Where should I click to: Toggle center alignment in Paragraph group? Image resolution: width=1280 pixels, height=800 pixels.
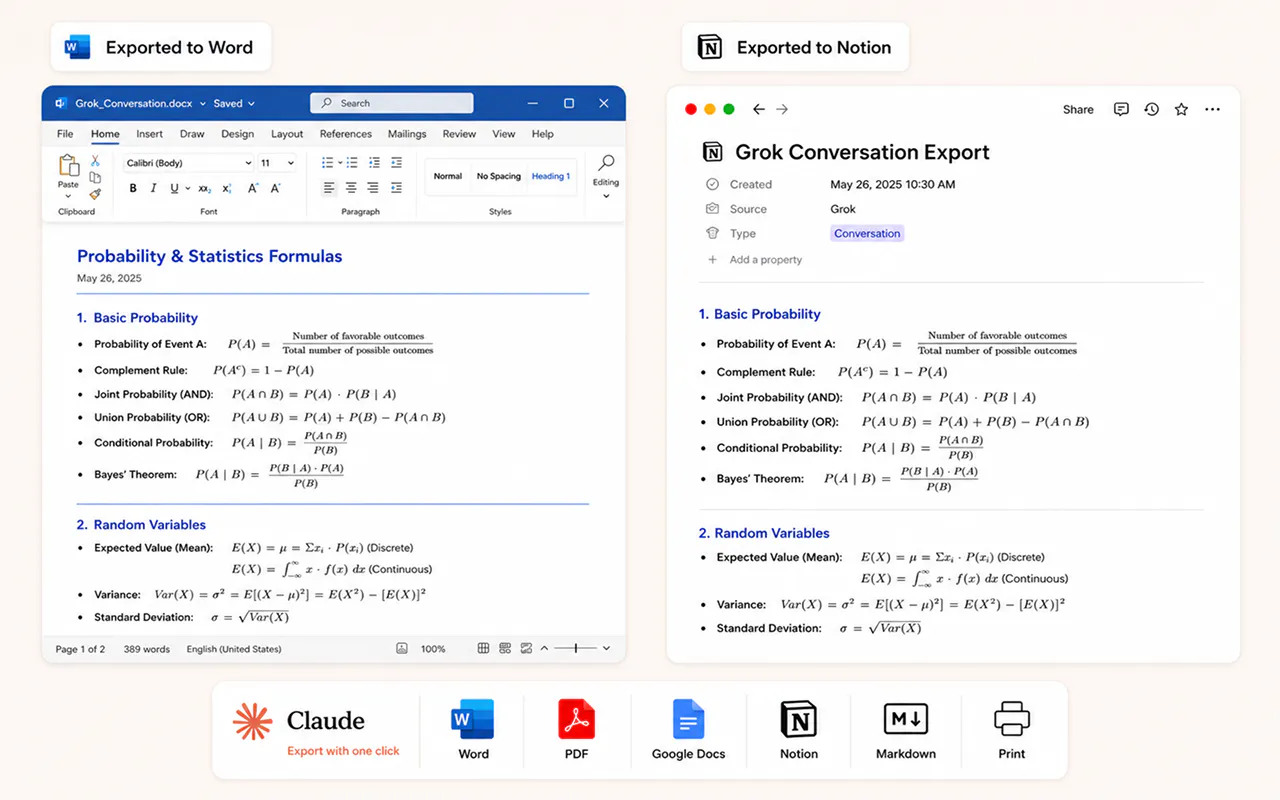click(x=351, y=187)
